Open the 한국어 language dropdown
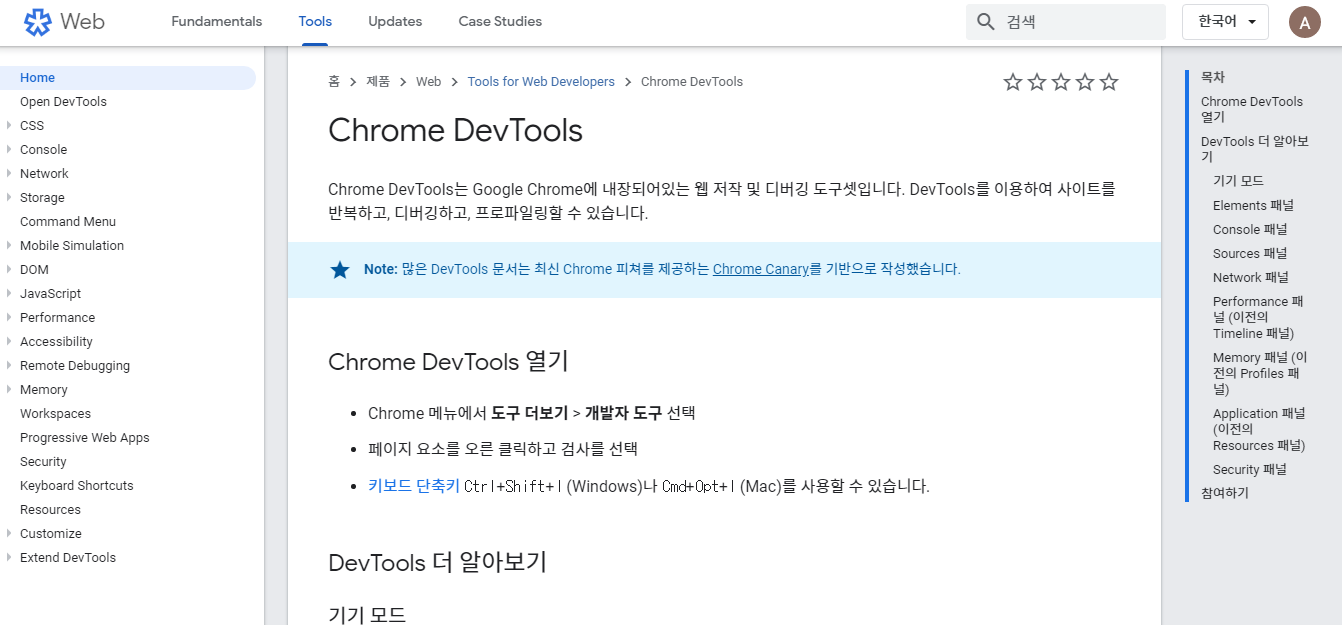The height and width of the screenshot is (625, 1342). (x=1225, y=22)
